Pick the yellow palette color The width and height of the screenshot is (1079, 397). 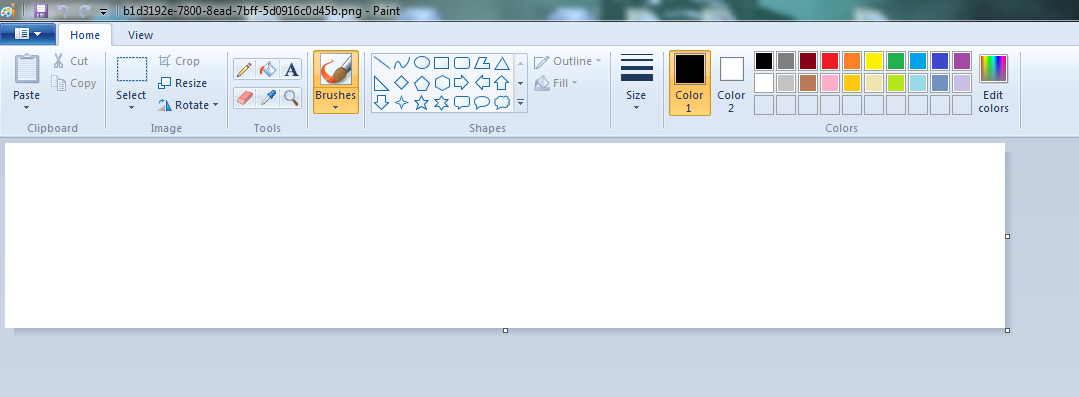point(874,61)
